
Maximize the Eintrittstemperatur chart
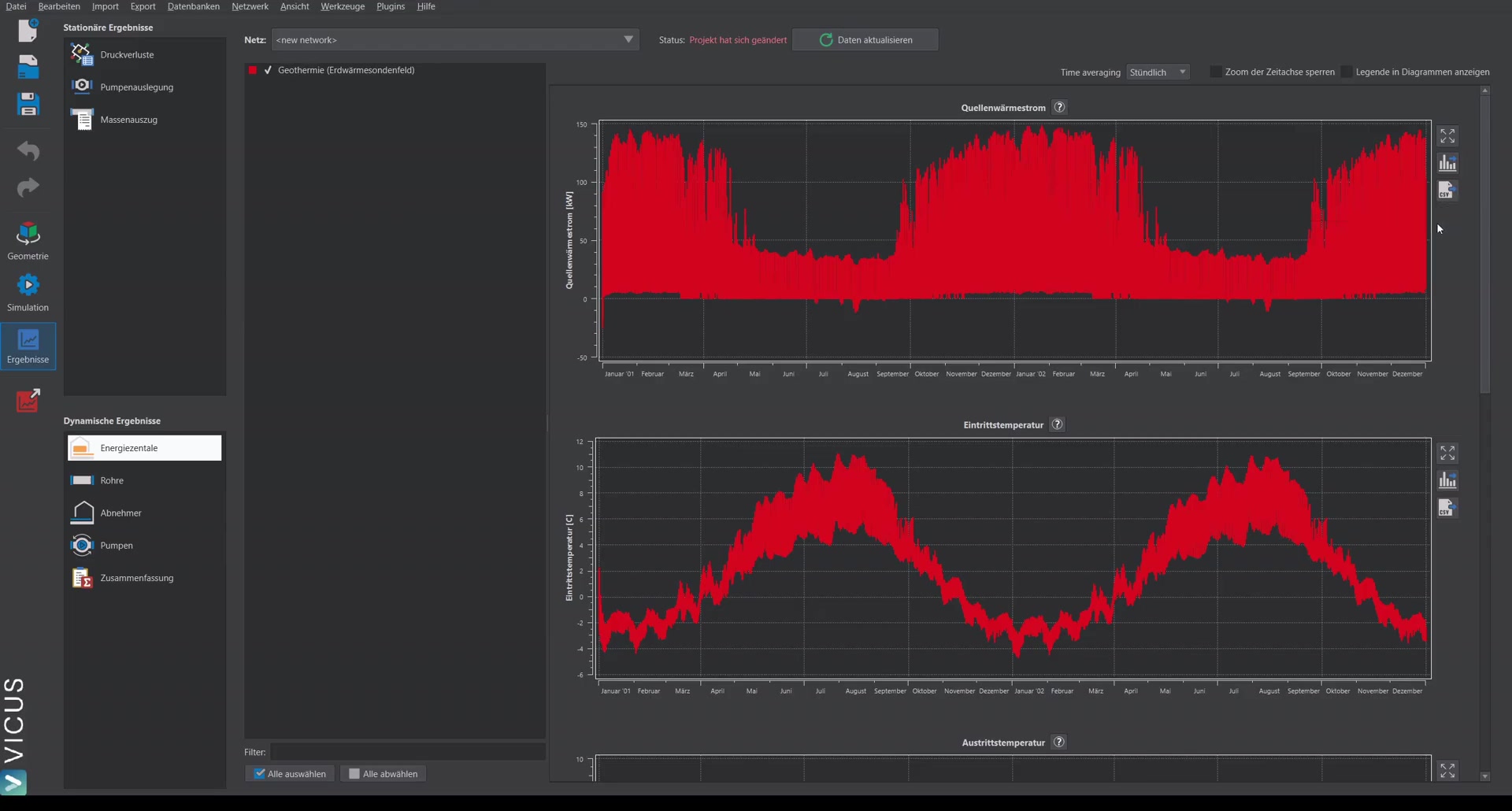pyautogui.click(x=1447, y=453)
